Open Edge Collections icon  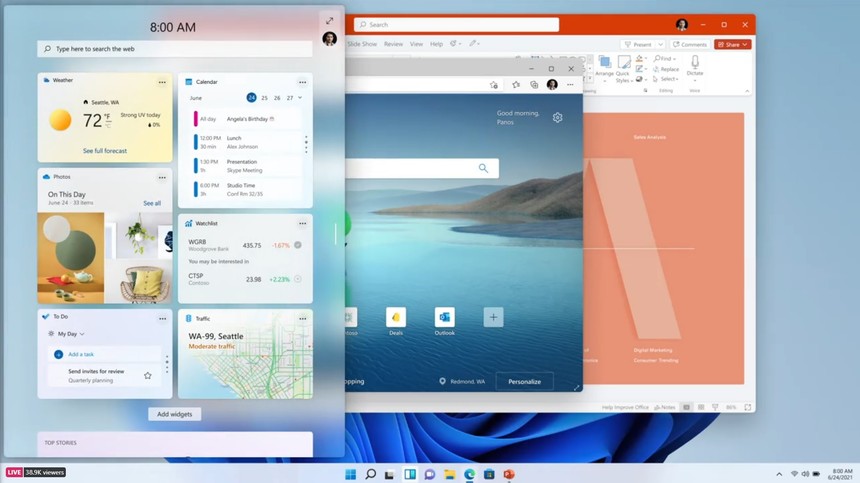pyautogui.click(x=534, y=84)
